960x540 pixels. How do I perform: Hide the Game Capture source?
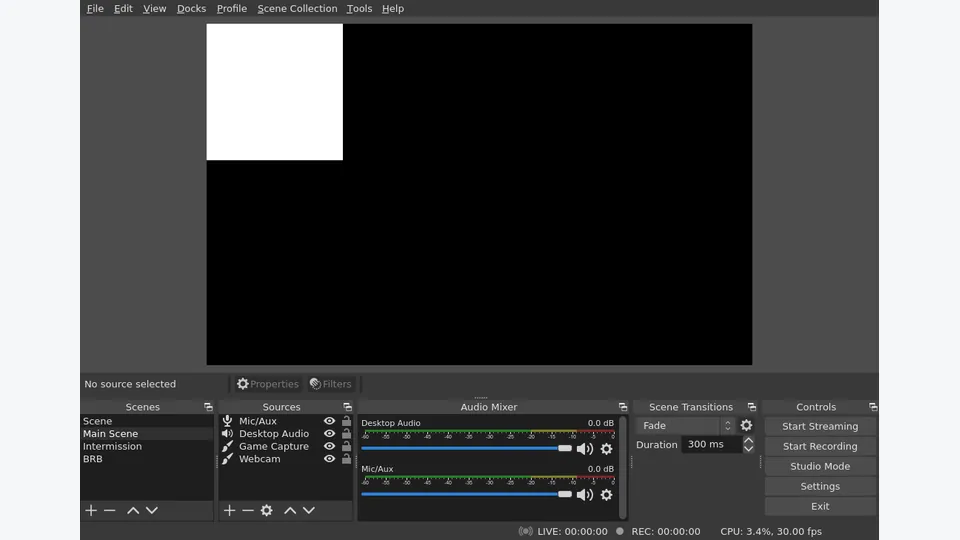[329, 446]
